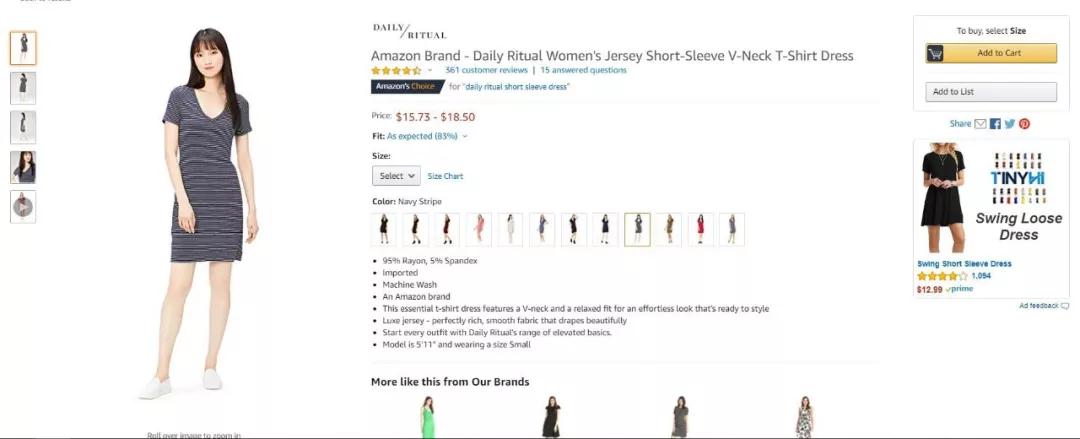The width and height of the screenshot is (1080, 439).
Task: Show the second product image thumbnail
Action: coord(23,88)
